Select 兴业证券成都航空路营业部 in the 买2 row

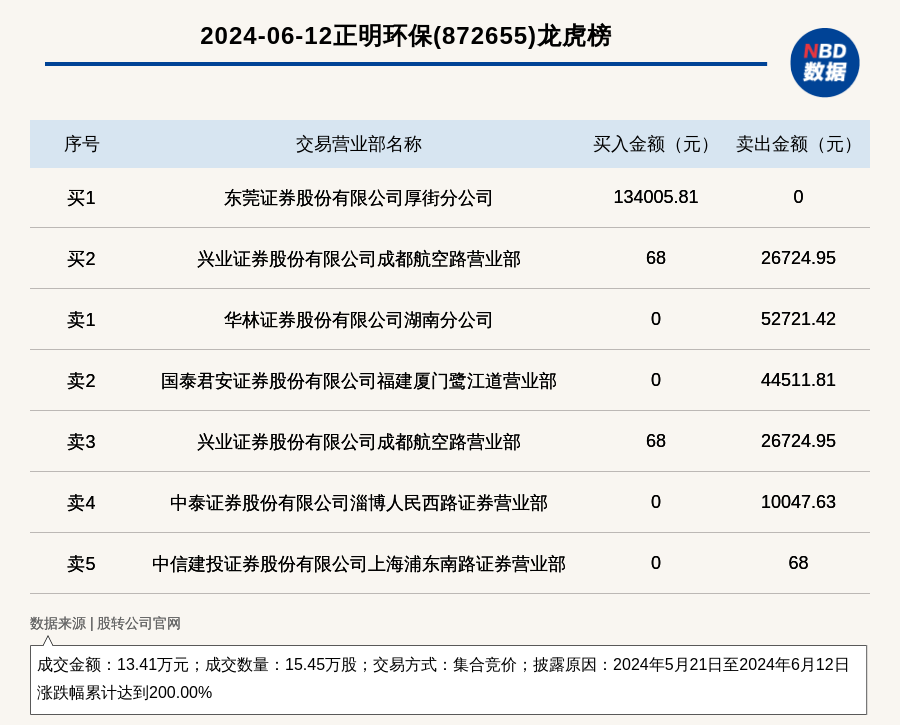point(359,259)
